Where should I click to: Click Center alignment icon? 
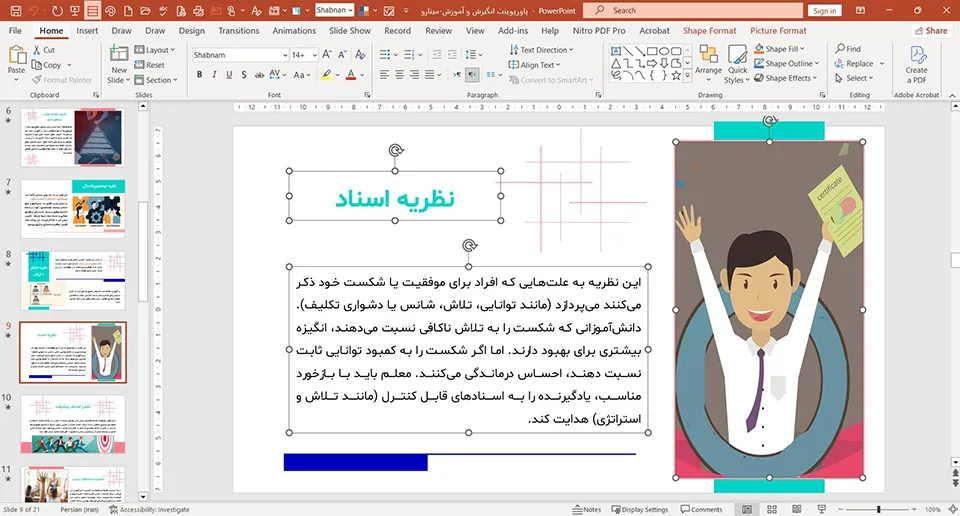399,75
